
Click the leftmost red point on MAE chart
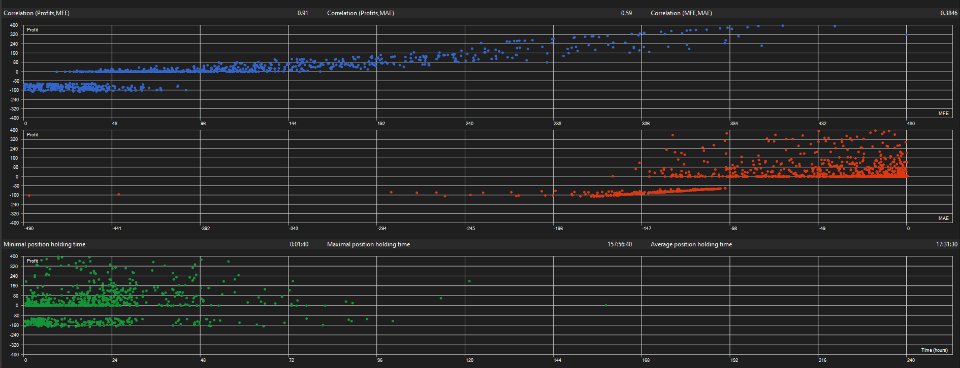coord(29,195)
